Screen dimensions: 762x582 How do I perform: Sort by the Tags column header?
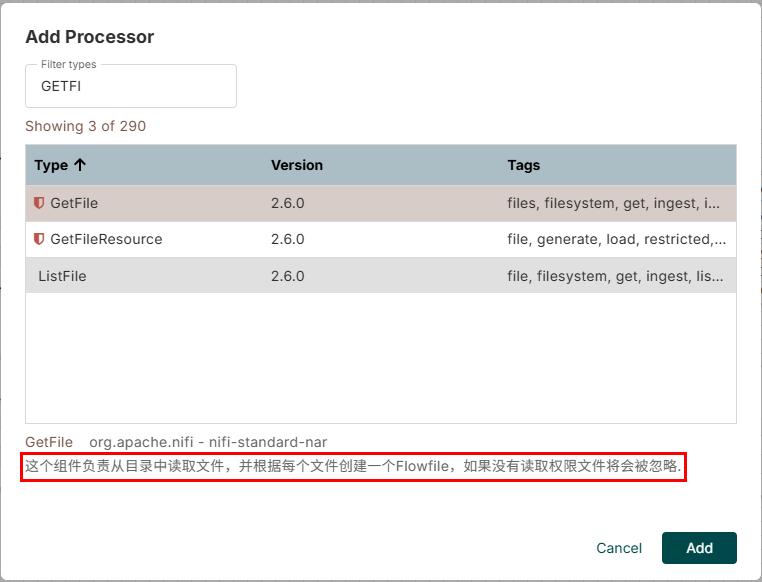pos(523,165)
